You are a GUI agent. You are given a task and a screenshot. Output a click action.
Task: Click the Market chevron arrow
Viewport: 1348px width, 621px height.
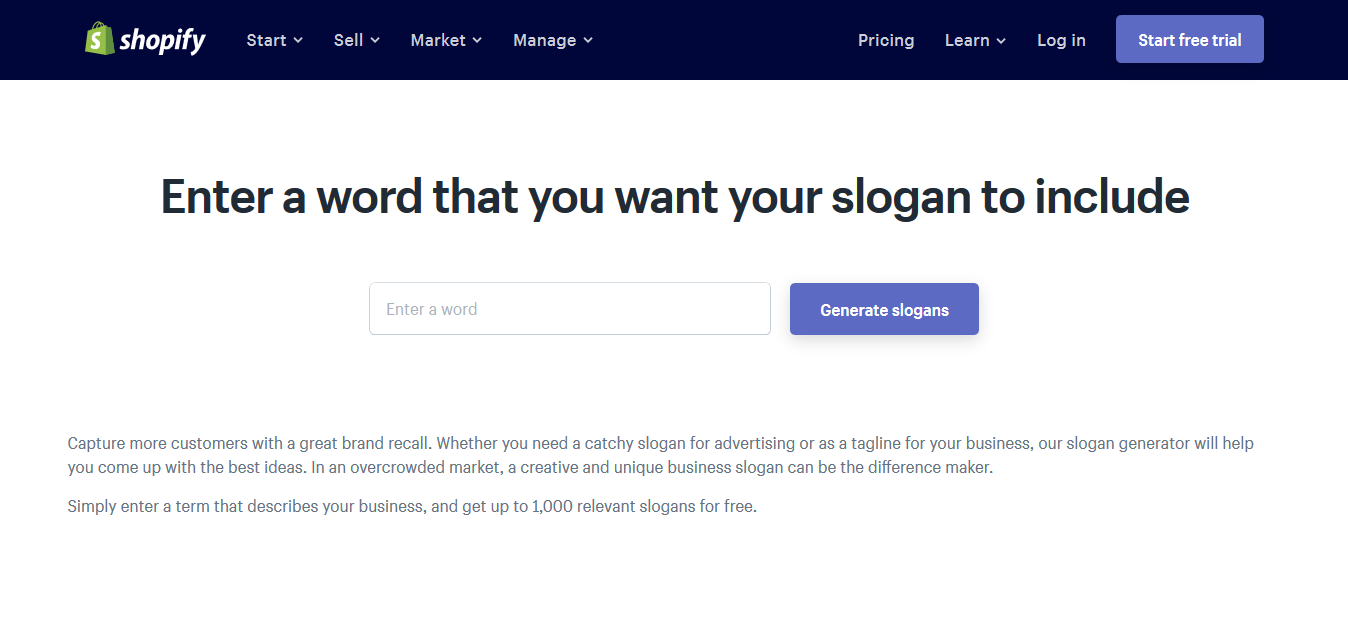(477, 41)
